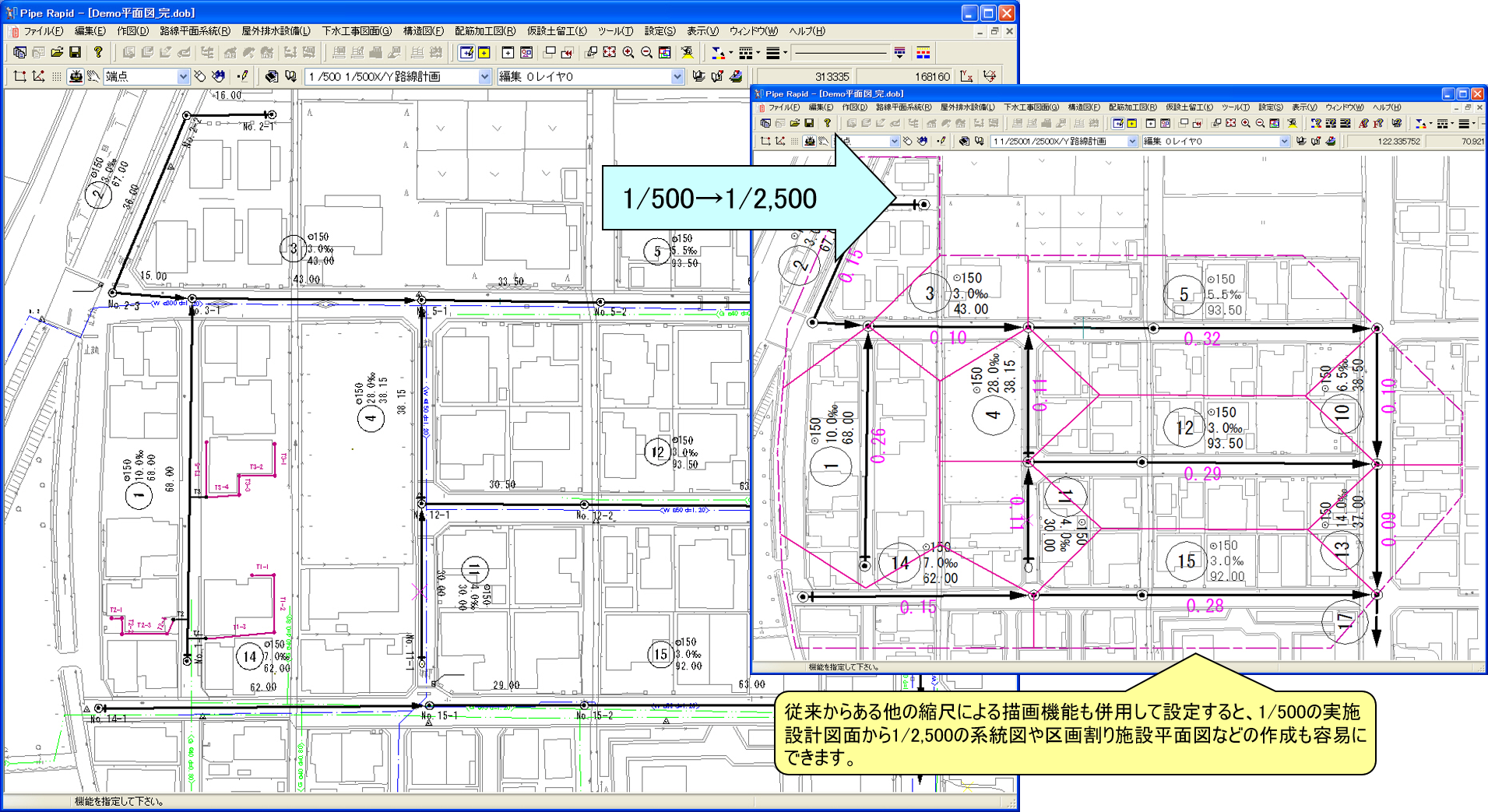Toggle the pressed snap mode button beside 端点
This screenshot has height=812, width=1488.
click(x=76, y=76)
